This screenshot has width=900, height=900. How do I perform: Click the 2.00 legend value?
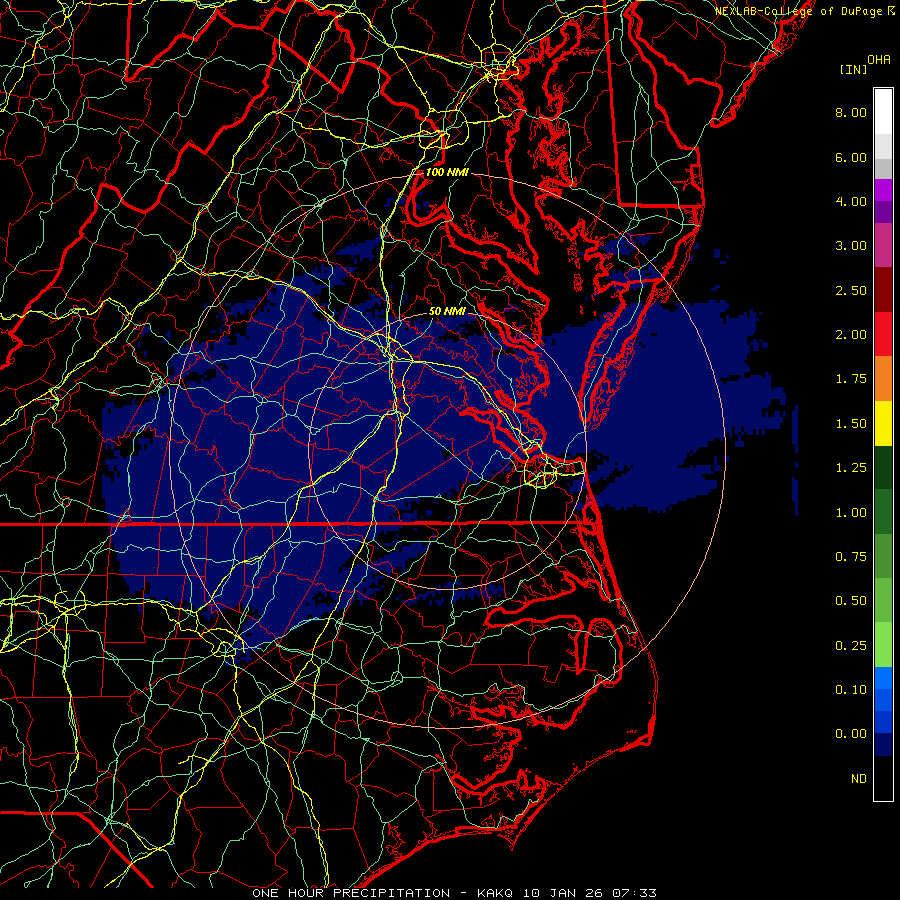tap(851, 335)
